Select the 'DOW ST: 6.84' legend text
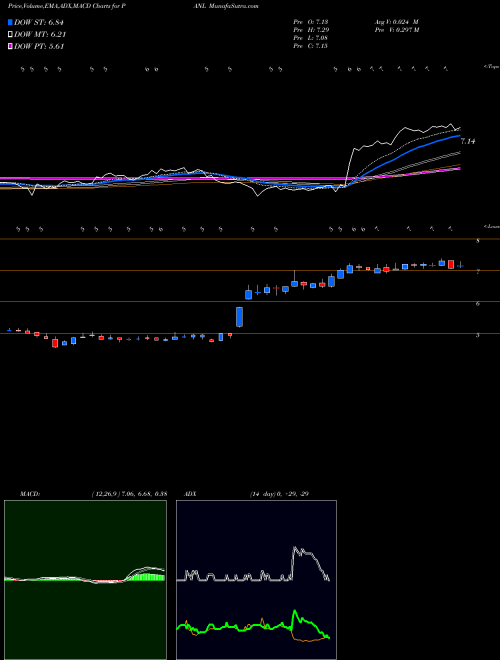The height and width of the screenshot is (660, 500). click(41, 22)
